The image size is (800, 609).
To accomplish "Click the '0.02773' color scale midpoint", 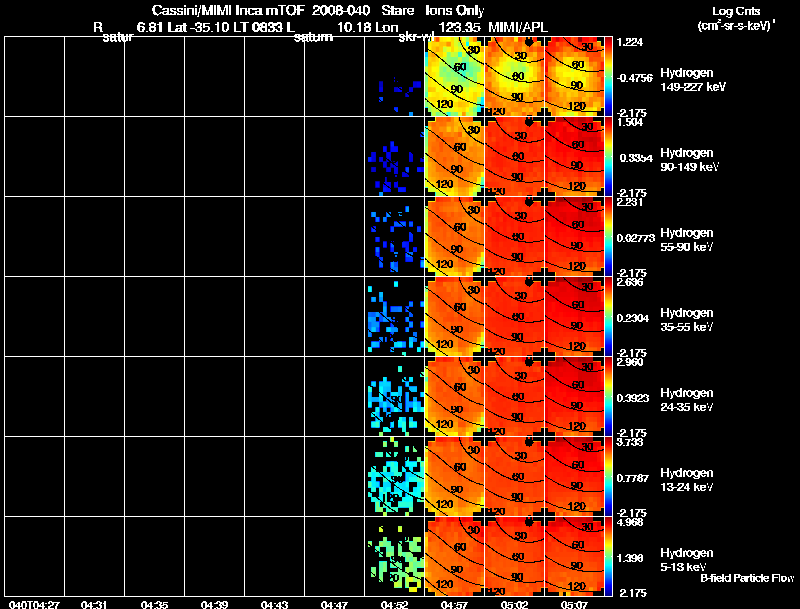I will point(636,238).
